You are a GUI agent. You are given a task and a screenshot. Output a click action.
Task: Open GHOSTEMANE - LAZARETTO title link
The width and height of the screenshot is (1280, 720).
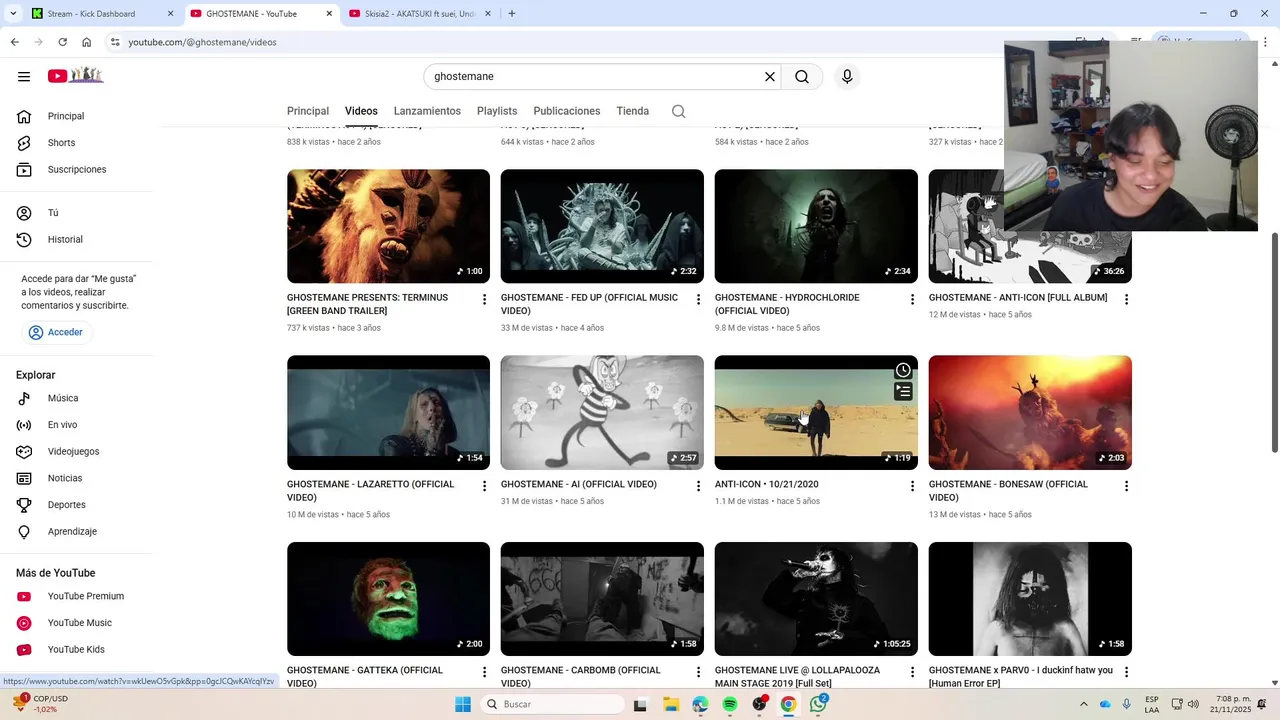click(x=370, y=491)
